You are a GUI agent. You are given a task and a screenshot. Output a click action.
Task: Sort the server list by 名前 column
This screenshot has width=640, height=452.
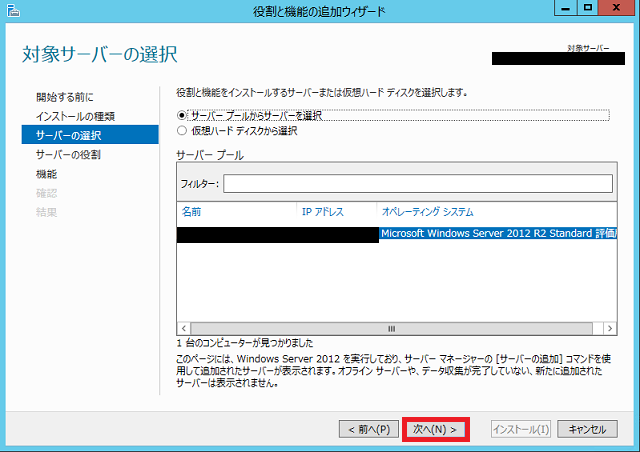(x=192, y=212)
